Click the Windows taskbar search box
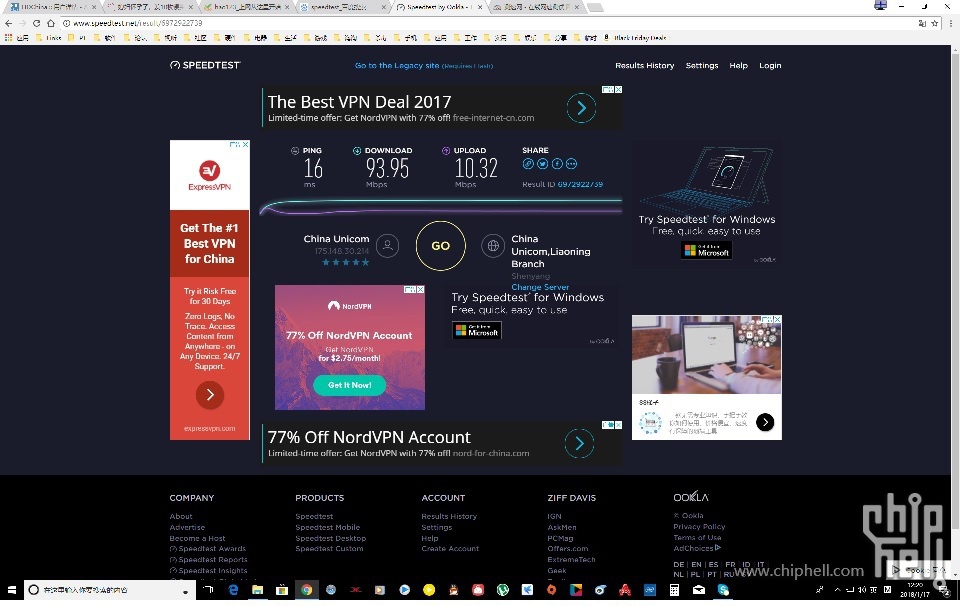The width and height of the screenshot is (960, 606). point(110,590)
